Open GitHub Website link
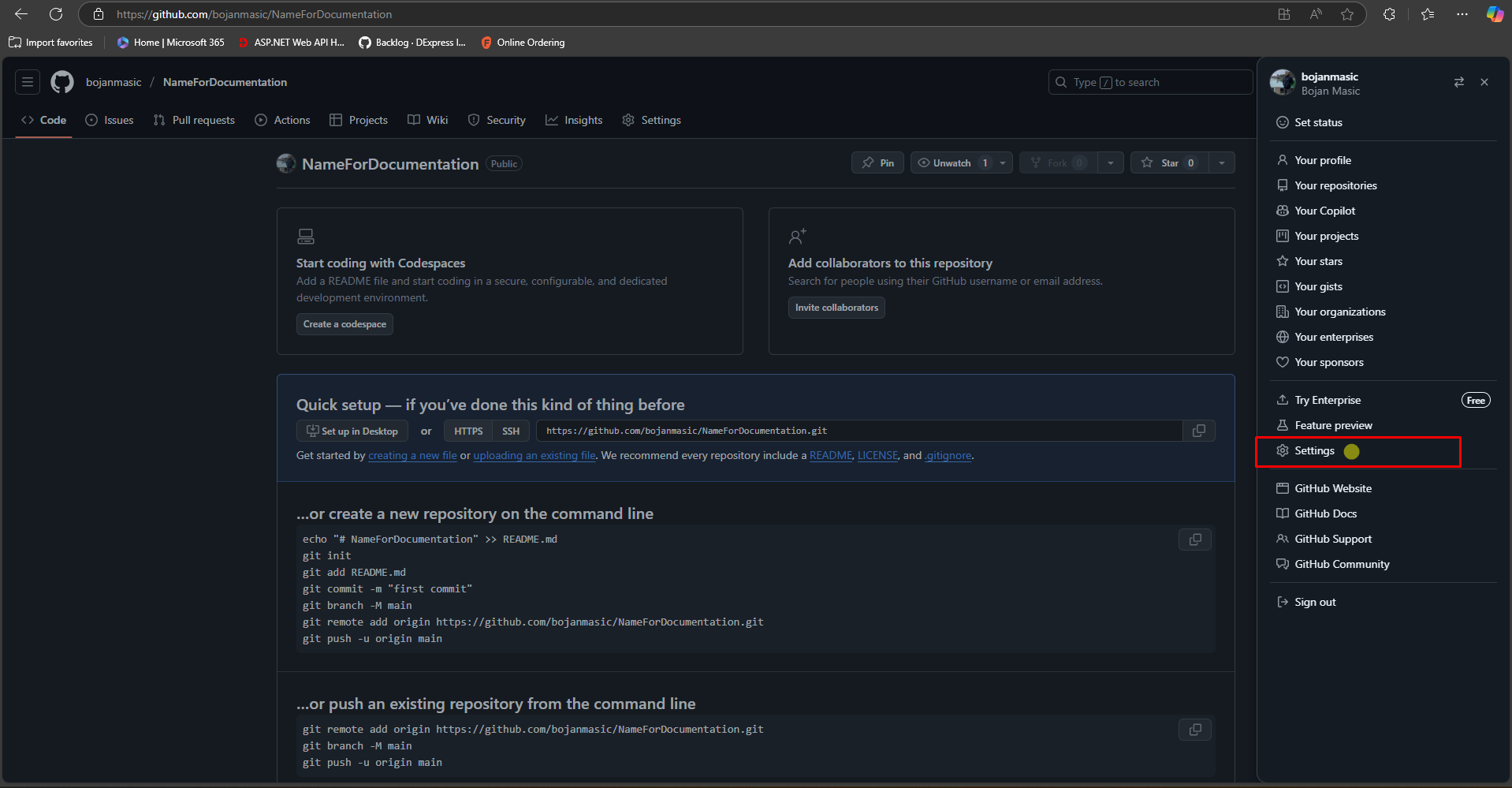This screenshot has height=788, width=1512. [1384, 488]
